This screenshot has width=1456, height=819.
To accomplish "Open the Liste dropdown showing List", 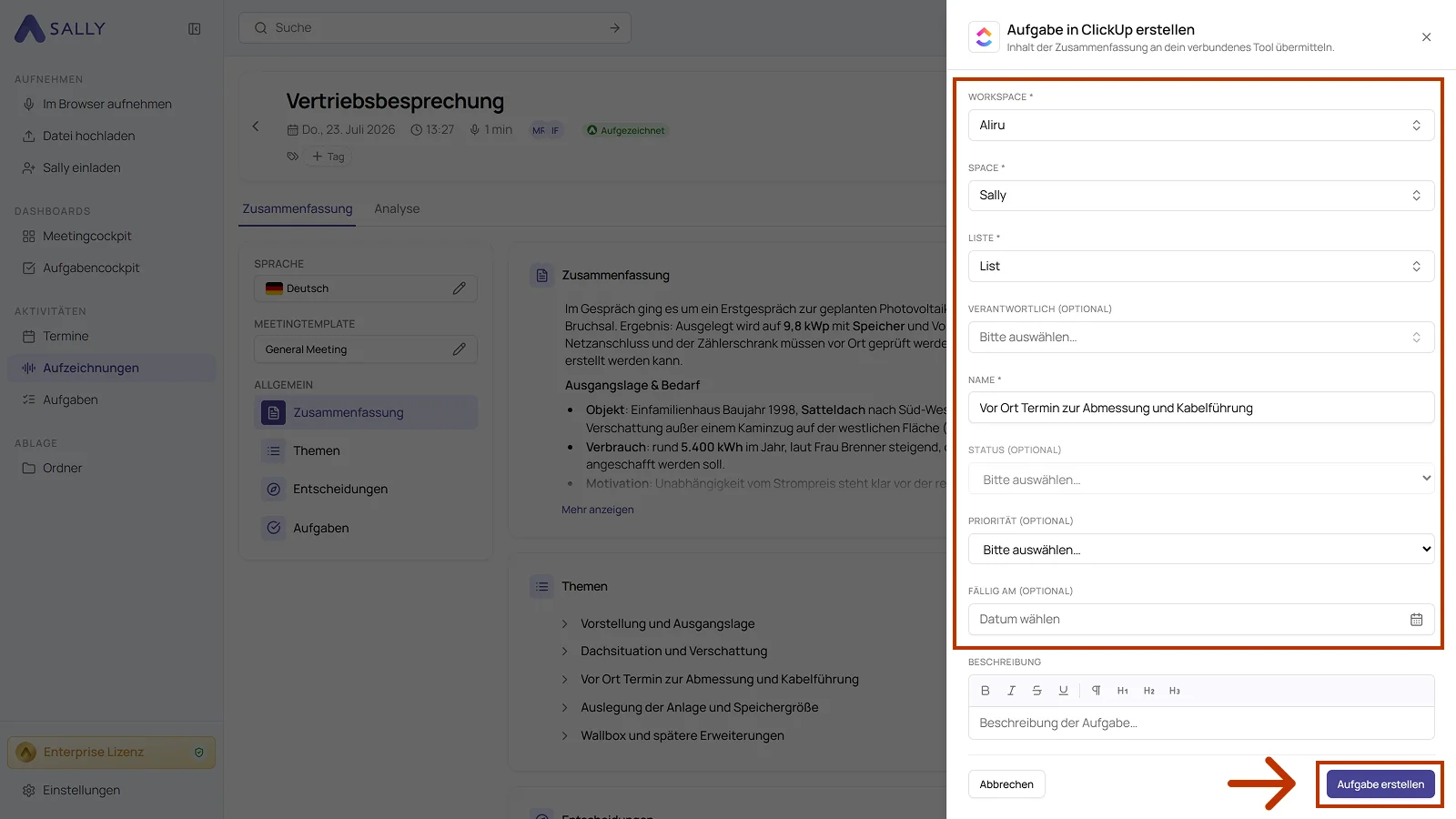I will click(x=1201, y=267).
